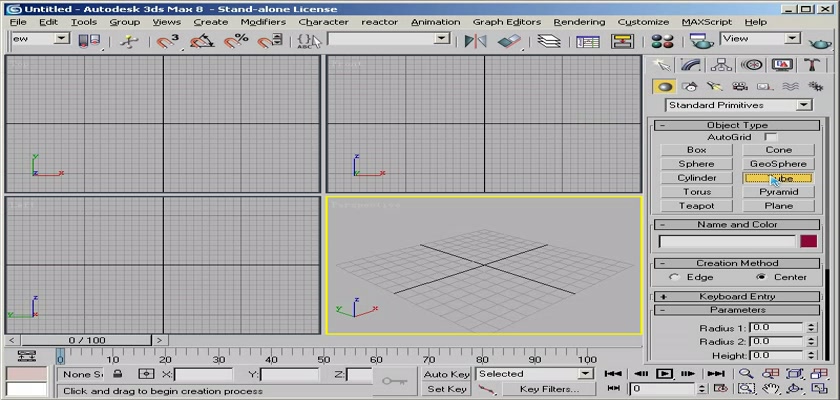Open the Standard Primitives dropdown
The height and width of the screenshot is (400, 840).
point(738,105)
